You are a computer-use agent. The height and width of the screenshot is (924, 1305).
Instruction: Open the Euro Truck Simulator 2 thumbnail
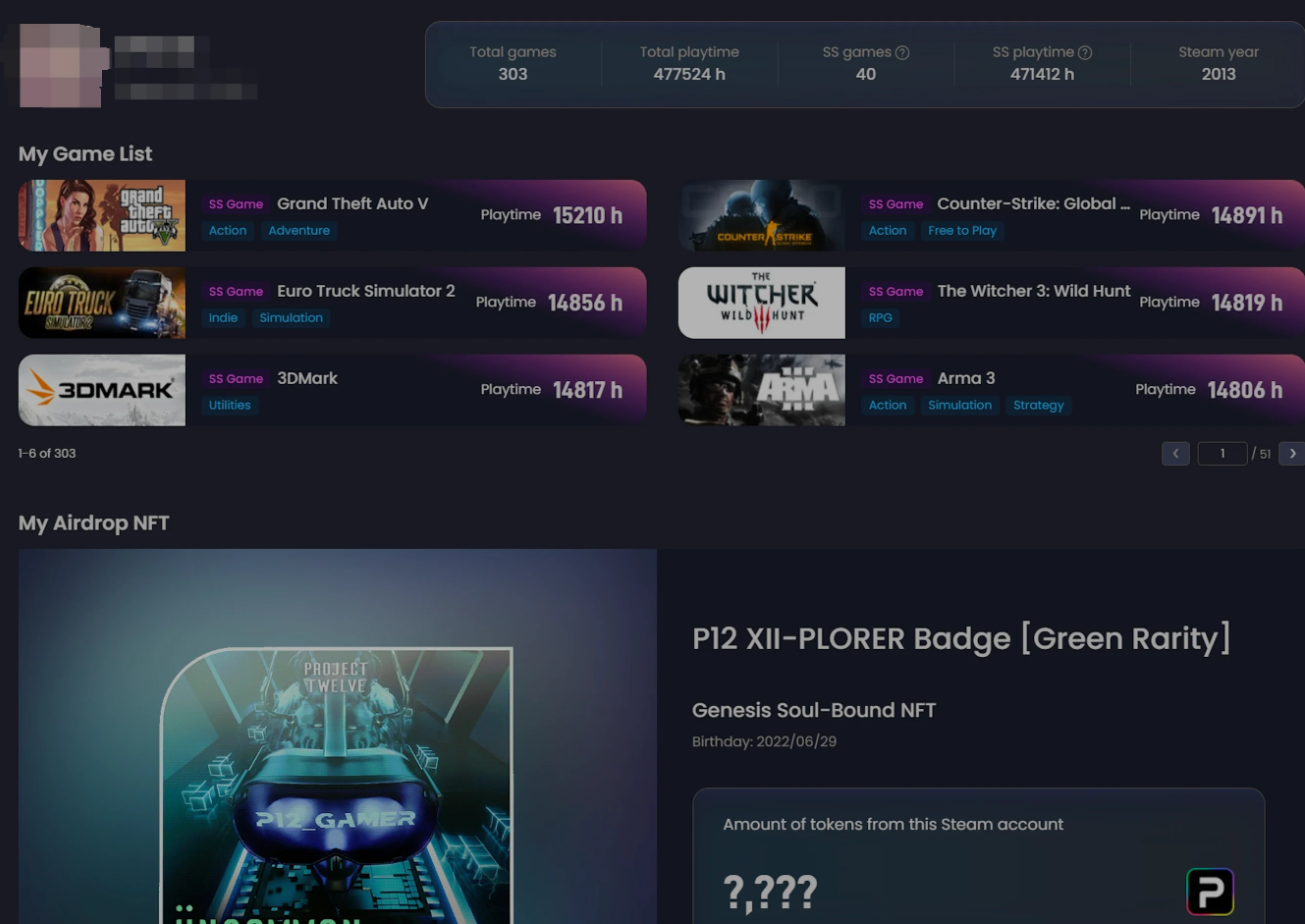point(102,302)
